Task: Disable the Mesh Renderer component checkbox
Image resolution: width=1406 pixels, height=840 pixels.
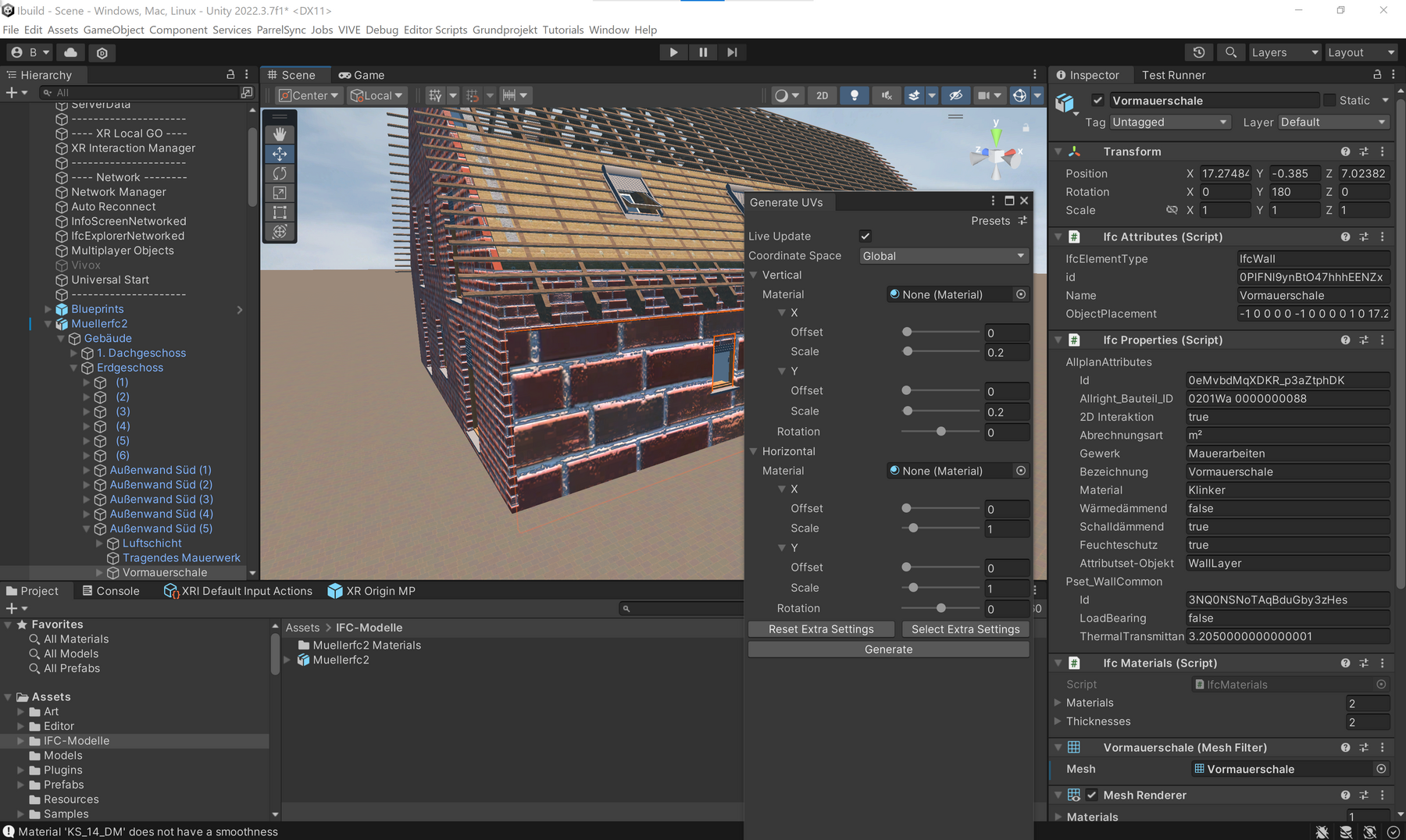Action: click(1092, 795)
